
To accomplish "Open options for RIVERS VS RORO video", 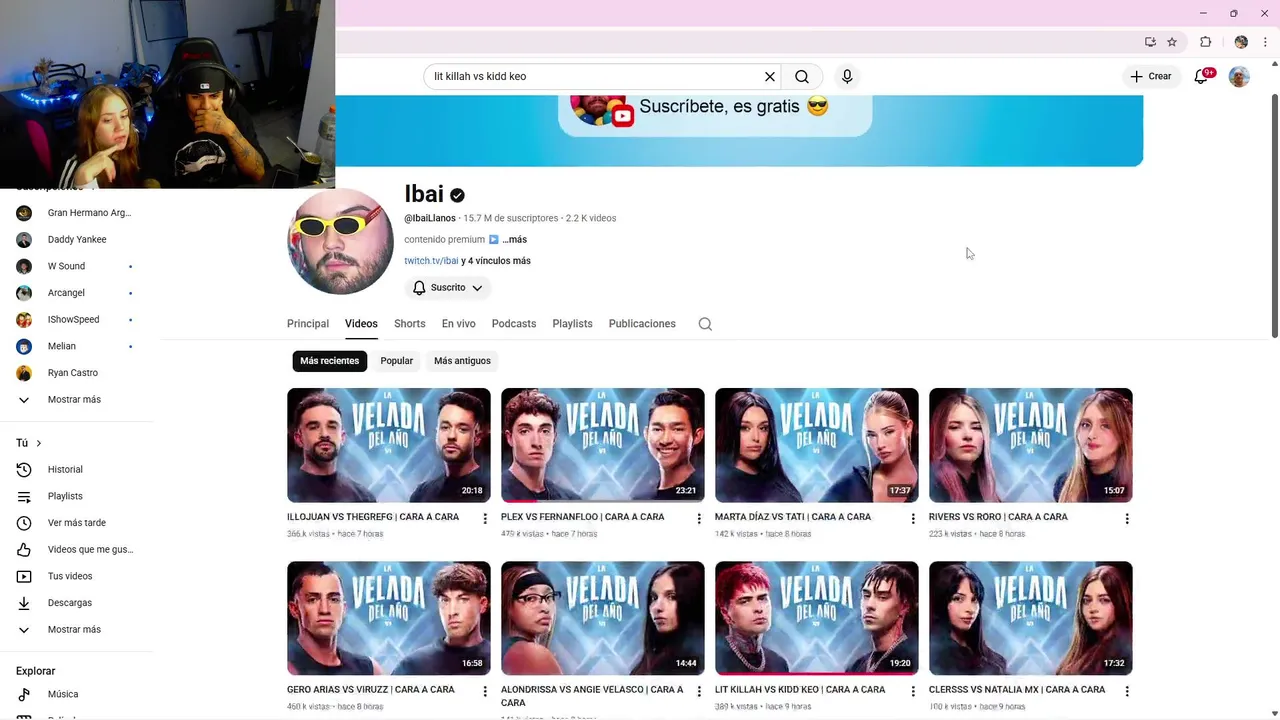I will click(1127, 519).
